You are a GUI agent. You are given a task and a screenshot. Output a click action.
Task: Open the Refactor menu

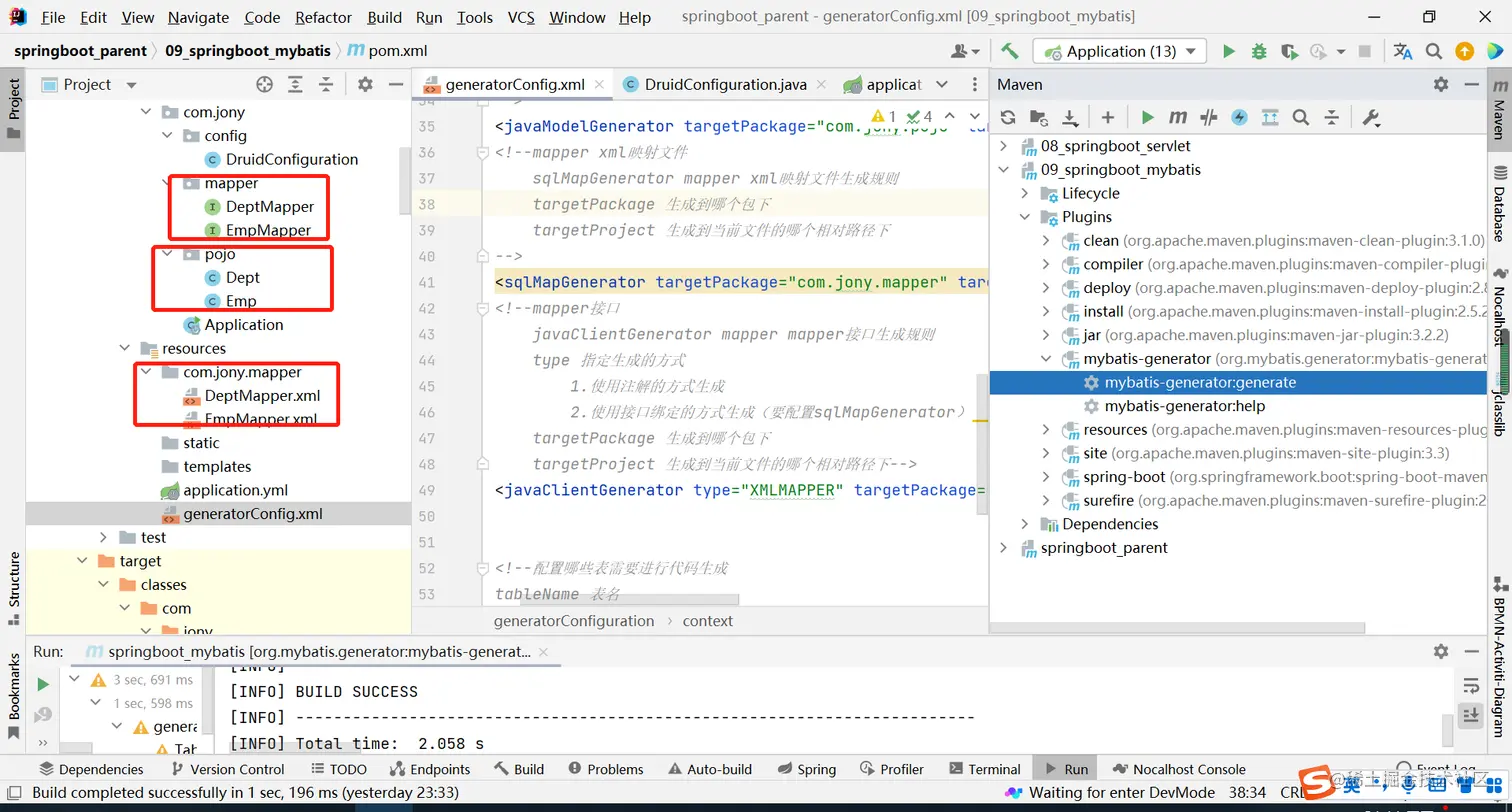[323, 17]
